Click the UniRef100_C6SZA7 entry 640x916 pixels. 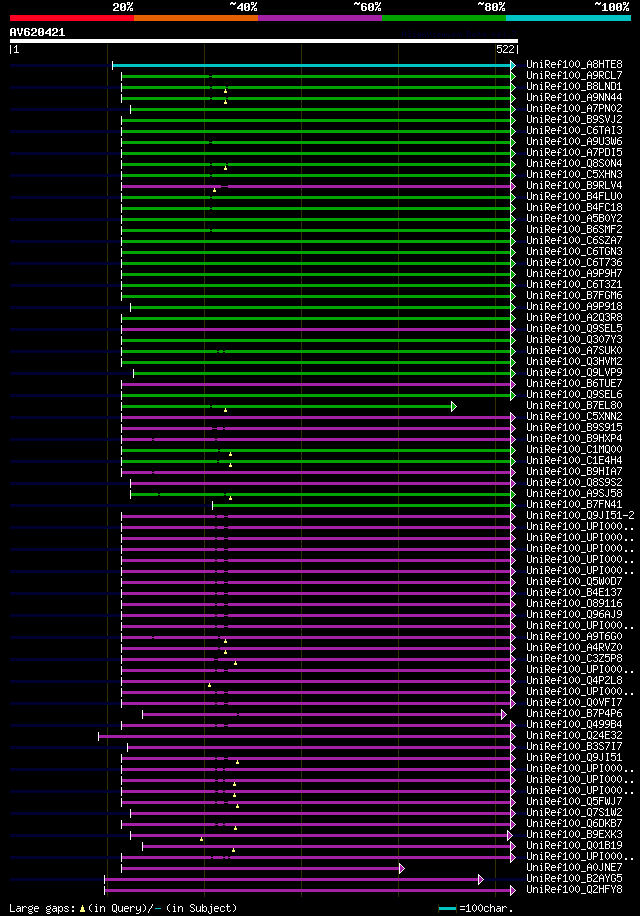pyautogui.click(x=574, y=241)
